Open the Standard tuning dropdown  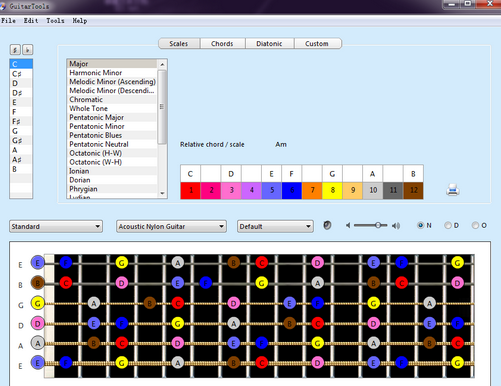[x=56, y=226]
